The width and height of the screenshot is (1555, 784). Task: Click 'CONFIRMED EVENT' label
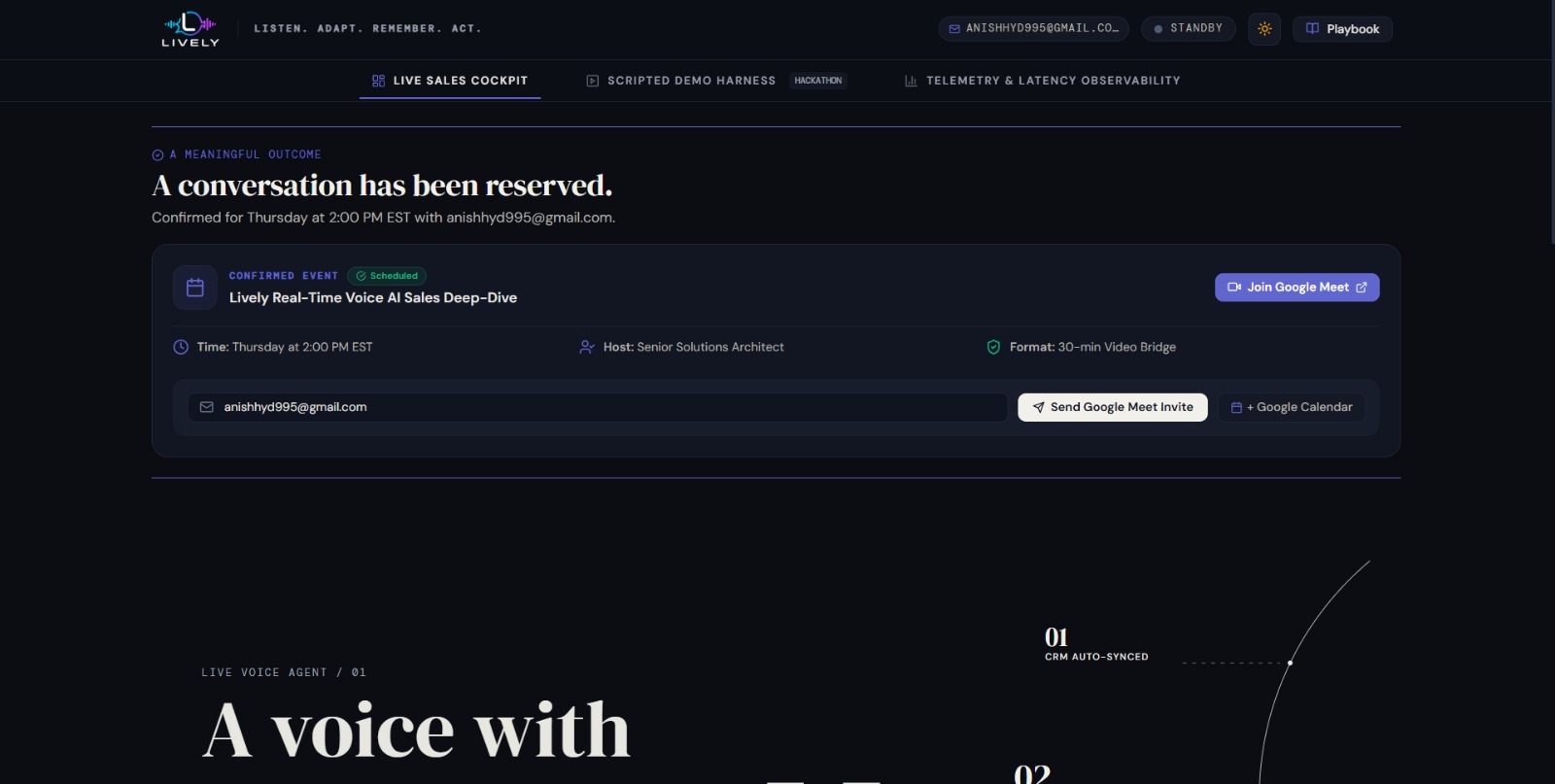coord(284,276)
